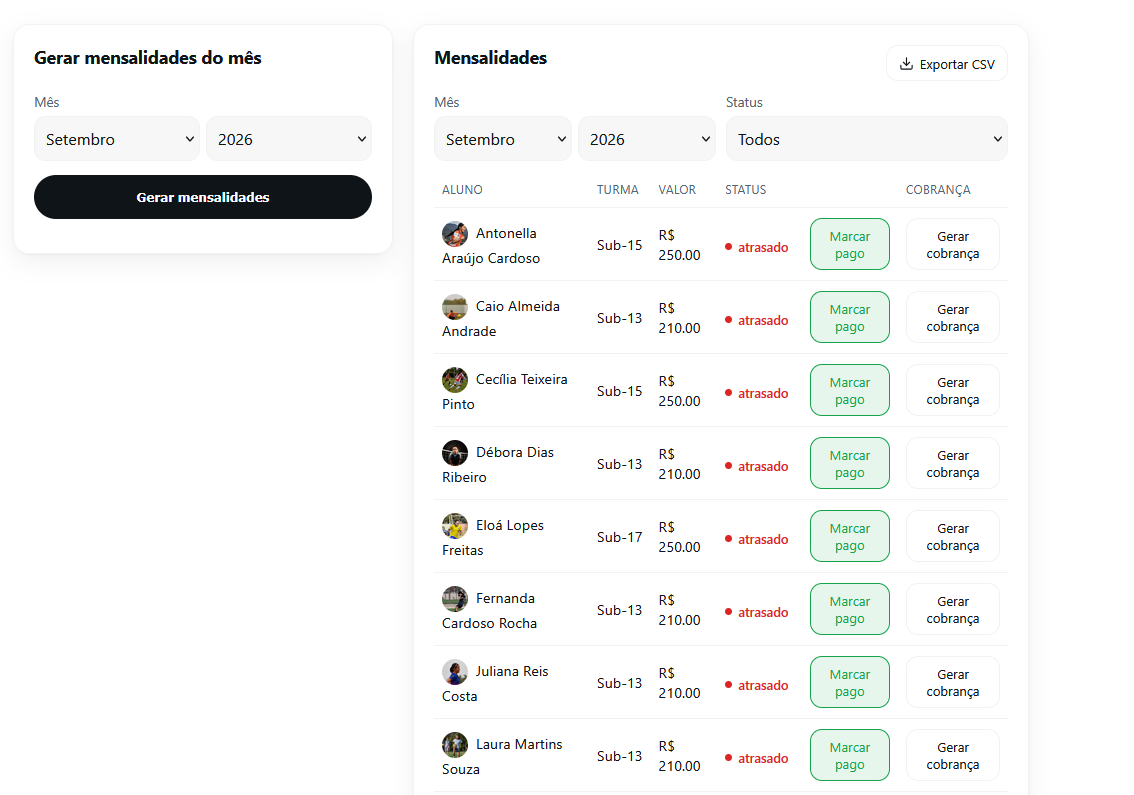This screenshot has height=795, width=1134.
Task: Click R$ 210.00 in Juliana Reis Costa's row
Action: tap(679, 683)
